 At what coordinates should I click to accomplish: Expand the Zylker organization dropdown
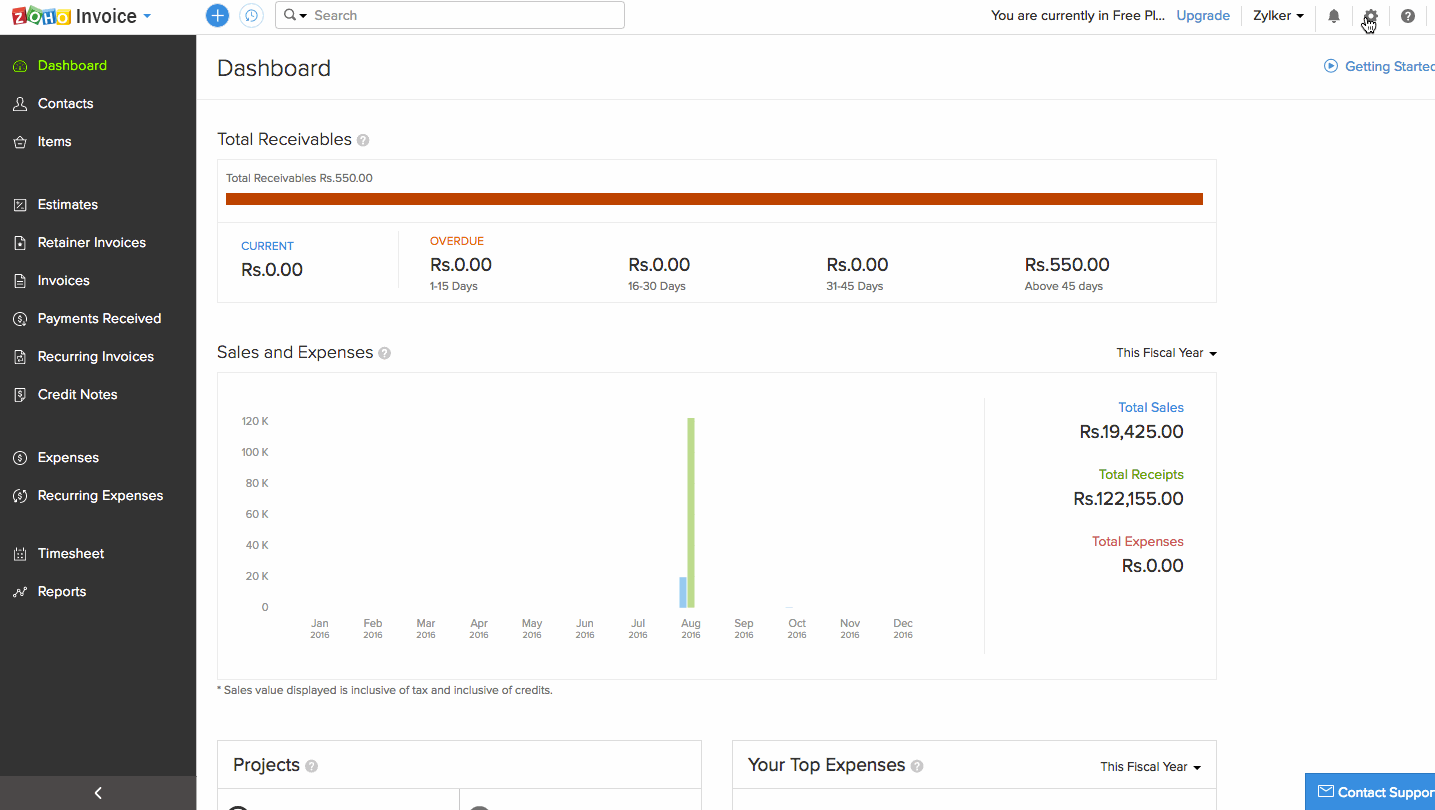tap(1278, 16)
